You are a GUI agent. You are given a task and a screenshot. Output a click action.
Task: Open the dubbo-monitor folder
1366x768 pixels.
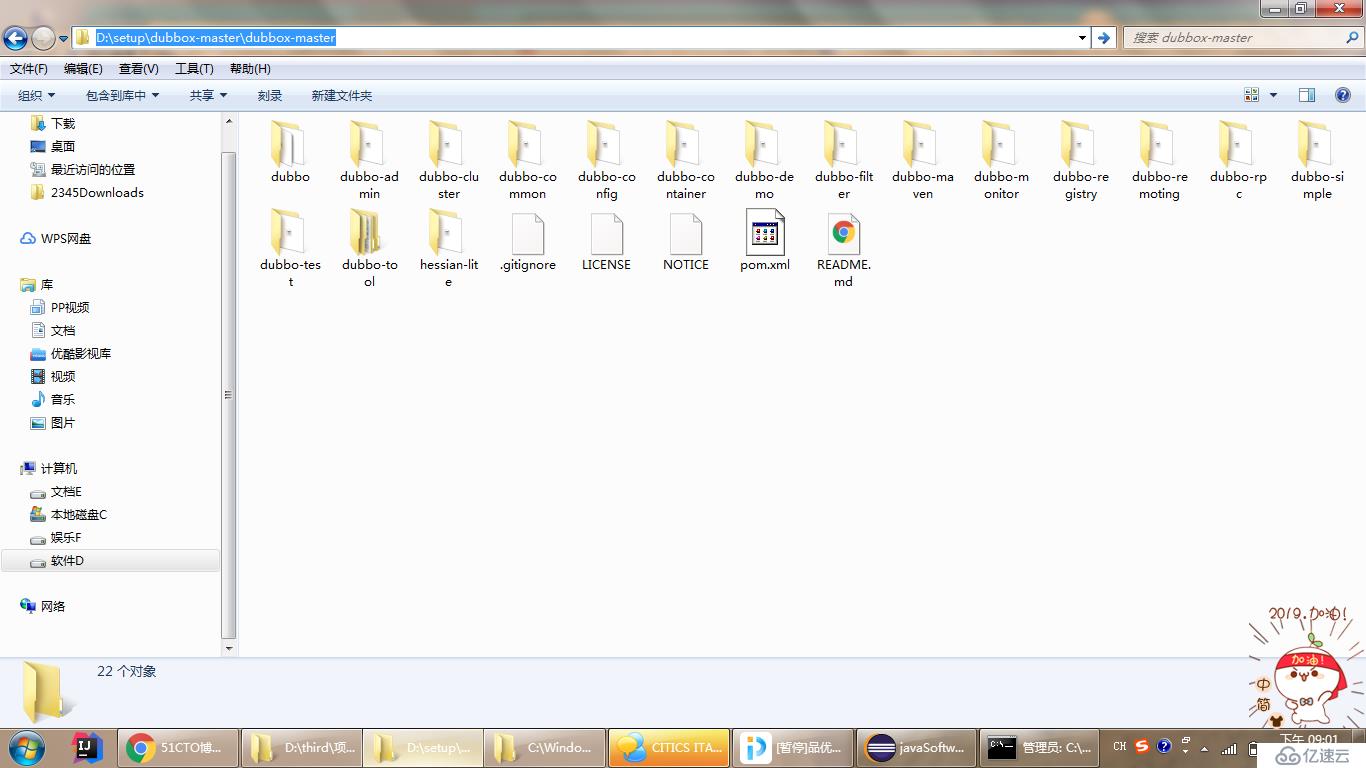pyautogui.click(x=1001, y=160)
